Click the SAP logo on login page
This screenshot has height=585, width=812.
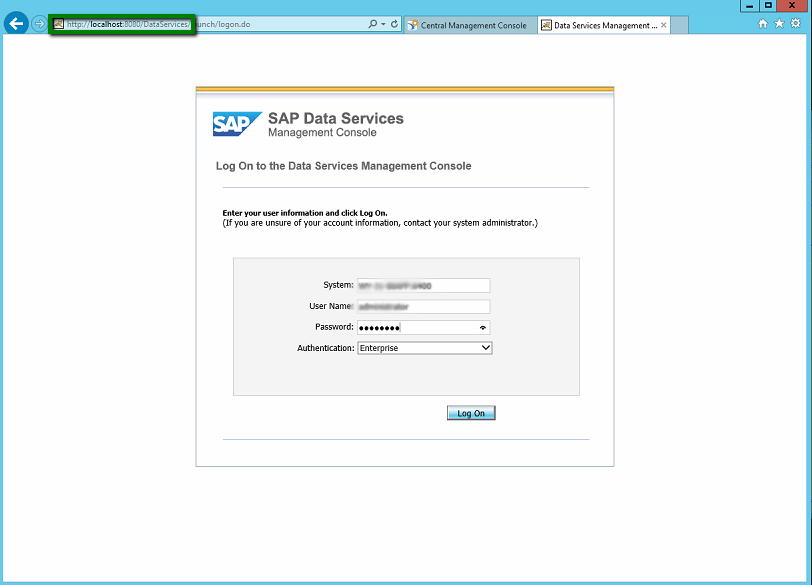click(237, 124)
